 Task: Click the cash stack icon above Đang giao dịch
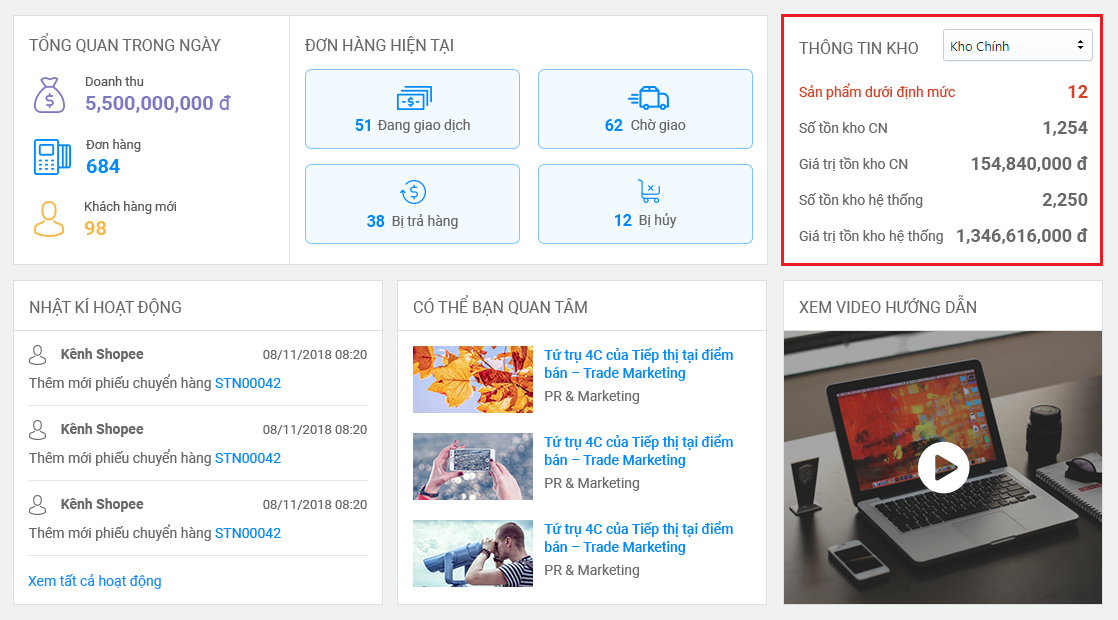414,98
